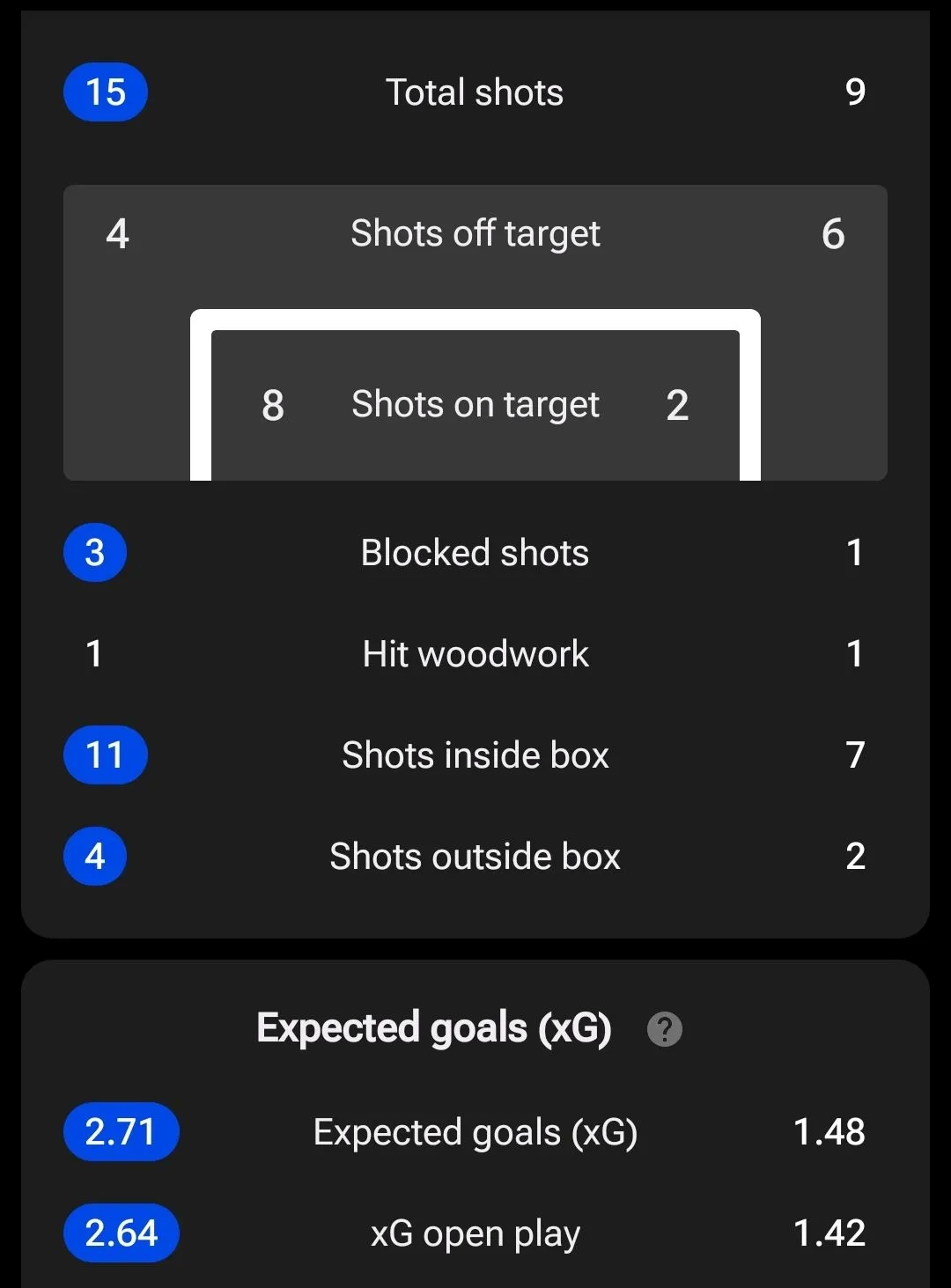Tap the blue 11 Shots inside box badge

pos(106,755)
